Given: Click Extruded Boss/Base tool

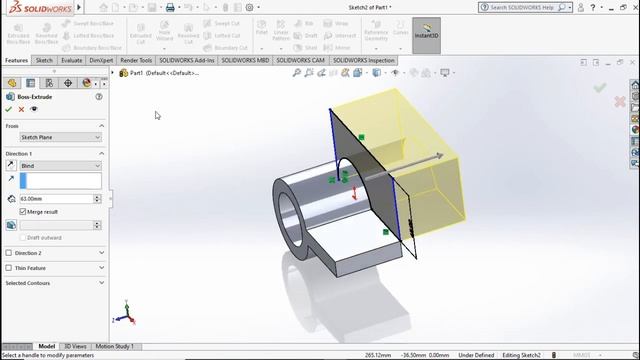Looking at the screenshot, I should tap(18, 34).
